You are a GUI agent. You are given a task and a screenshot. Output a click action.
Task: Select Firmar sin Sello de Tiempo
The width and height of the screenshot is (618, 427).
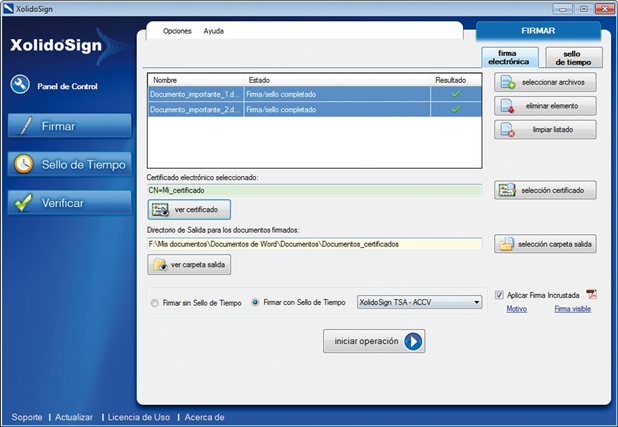point(154,303)
